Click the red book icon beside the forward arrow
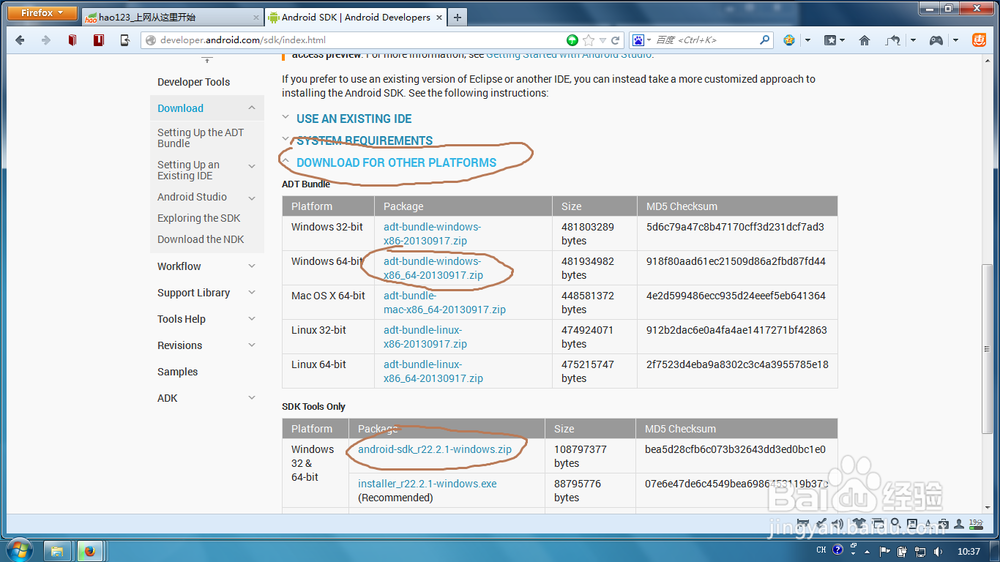 point(72,40)
